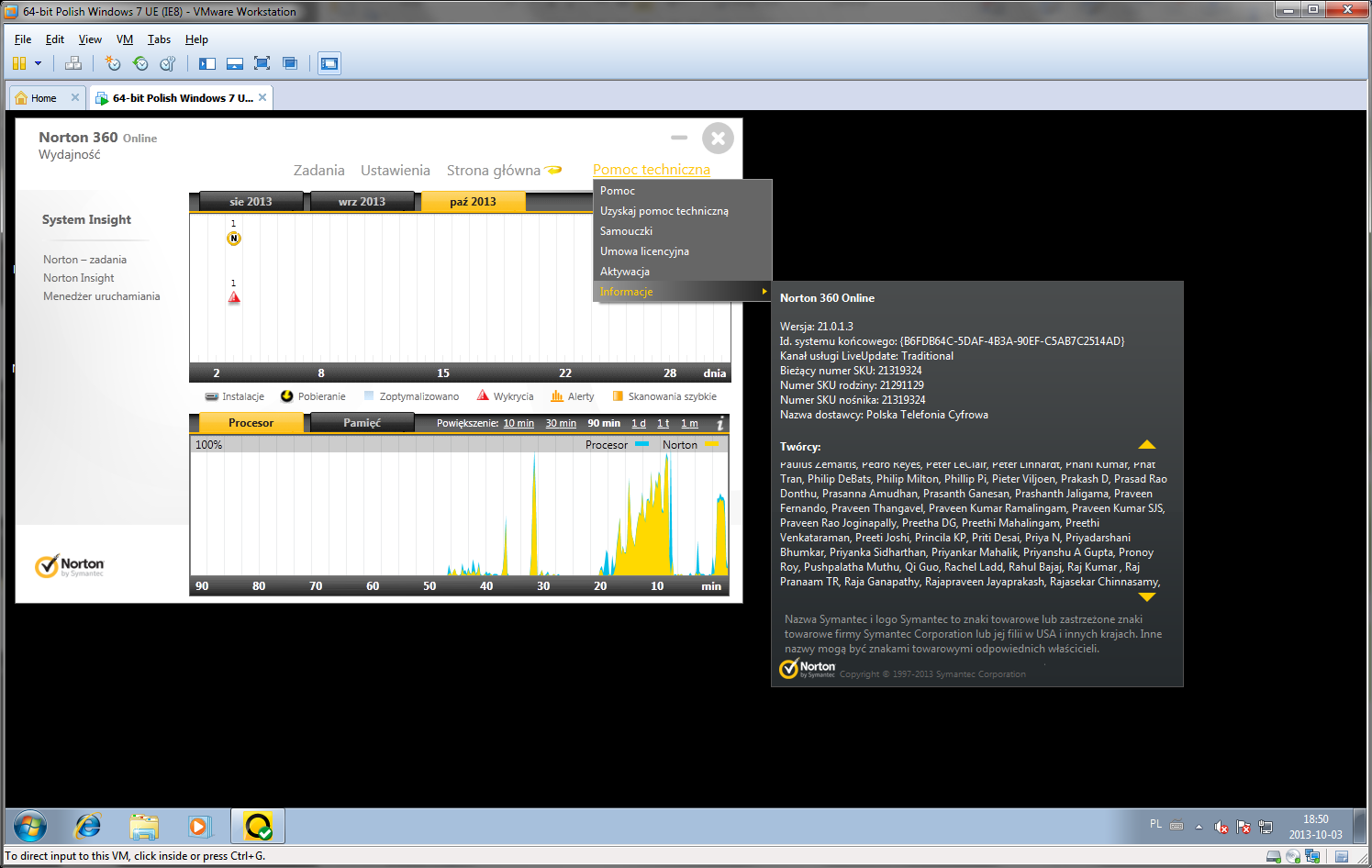Screen dimensions: 1372x868
Task: Switch to the Pamięć tab
Action: tap(362, 423)
